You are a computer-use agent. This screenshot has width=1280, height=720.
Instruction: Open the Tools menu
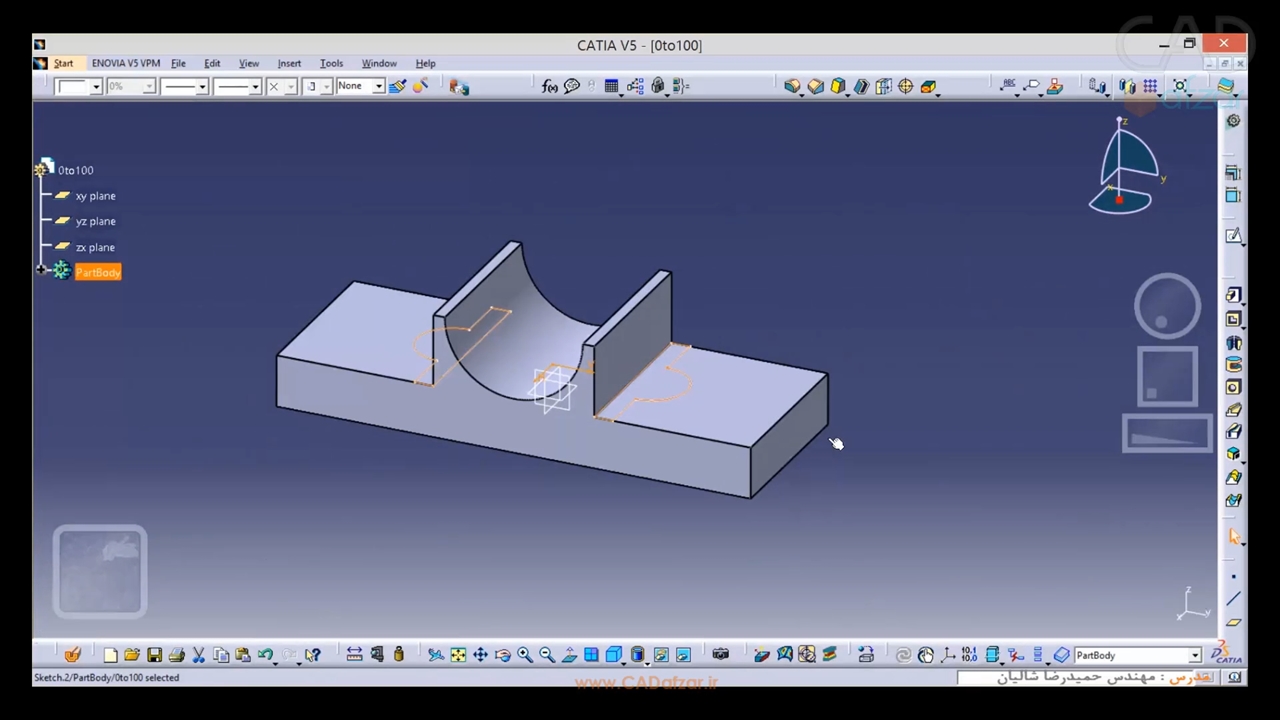pyautogui.click(x=331, y=63)
